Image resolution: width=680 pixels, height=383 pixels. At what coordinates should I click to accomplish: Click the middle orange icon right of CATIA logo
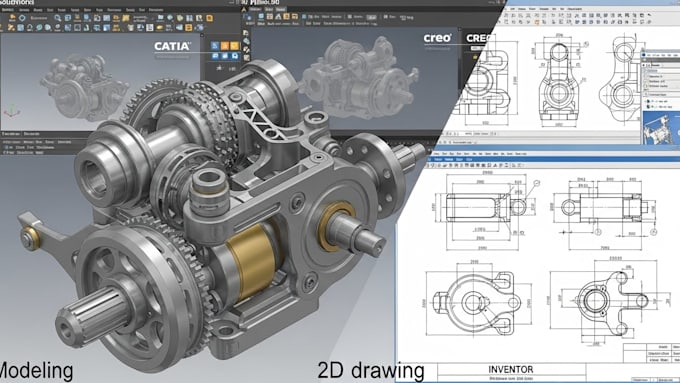225,46
